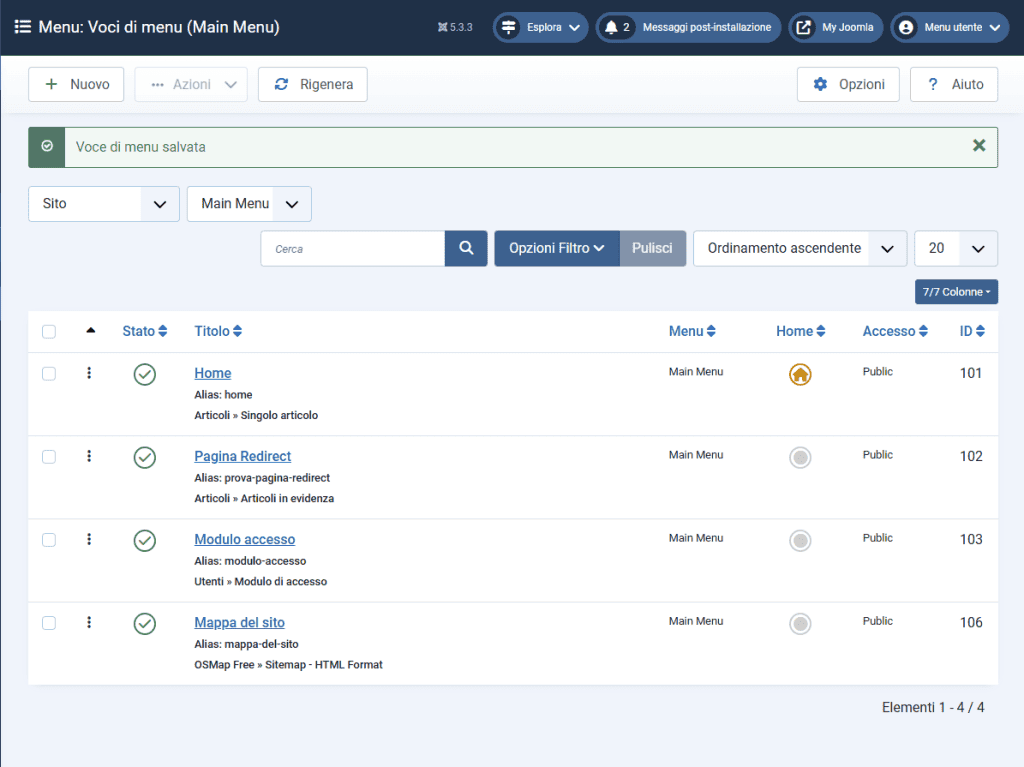Open the sidebar hamburger menu
Screen dimensions: 1024x767
[22, 27]
